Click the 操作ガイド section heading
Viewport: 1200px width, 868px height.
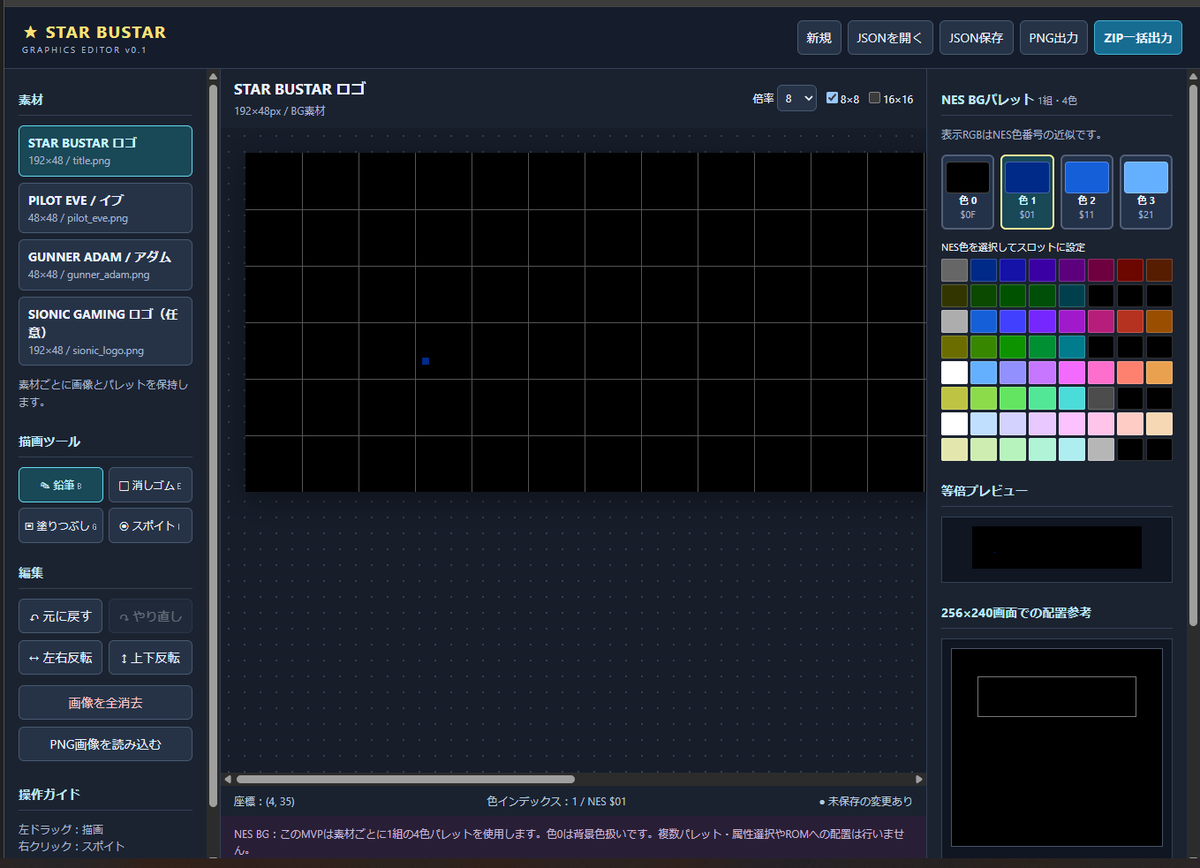tap(49, 794)
